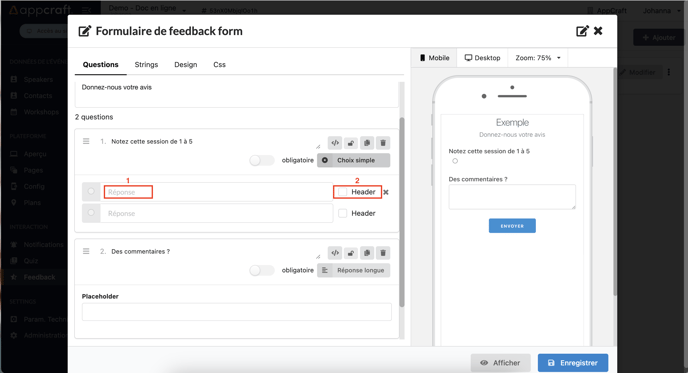Switch to the Design tab
This screenshot has width=688, height=373.
tap(186, 65)
